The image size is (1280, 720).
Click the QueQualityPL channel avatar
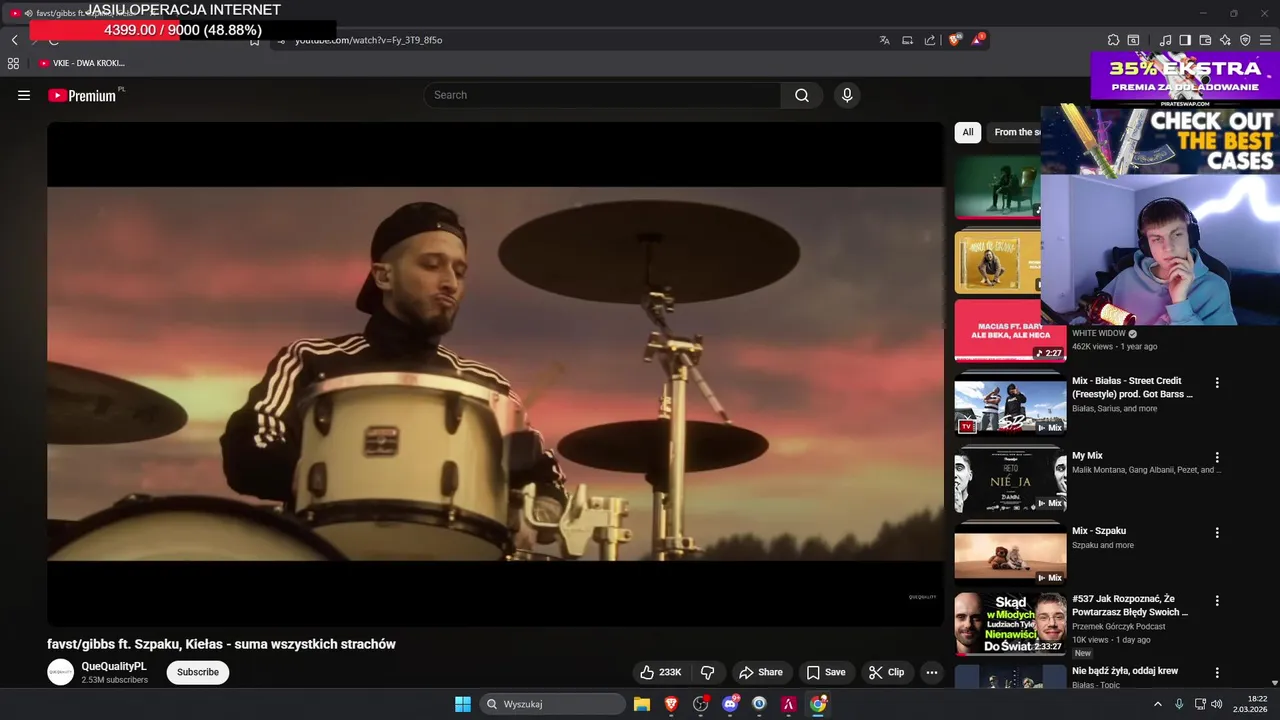(x=61, y=672)
